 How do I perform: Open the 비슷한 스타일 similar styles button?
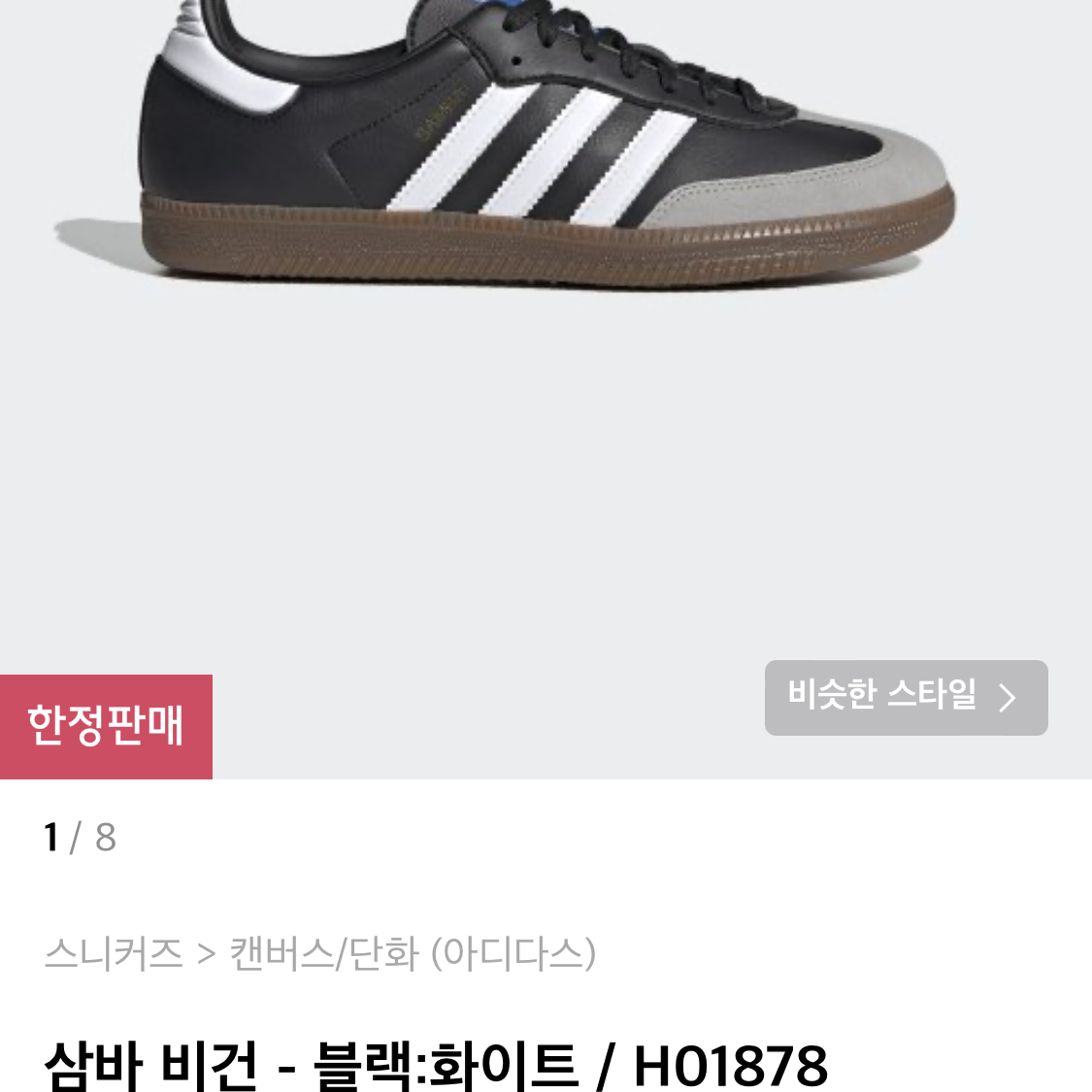pos(906,697)
